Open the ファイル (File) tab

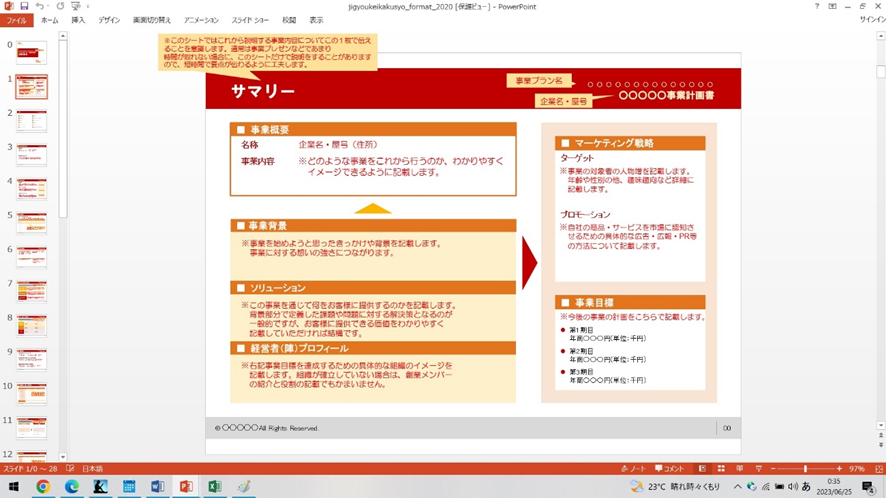16,20
